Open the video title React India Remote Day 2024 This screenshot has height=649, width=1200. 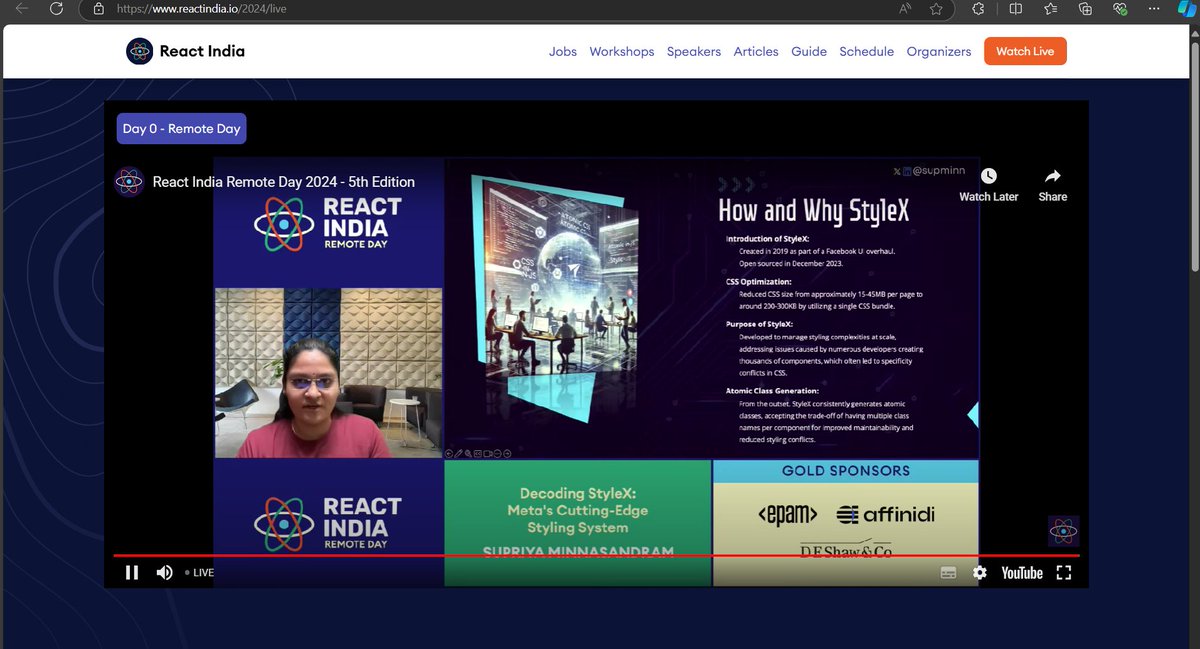click(284, 182)
